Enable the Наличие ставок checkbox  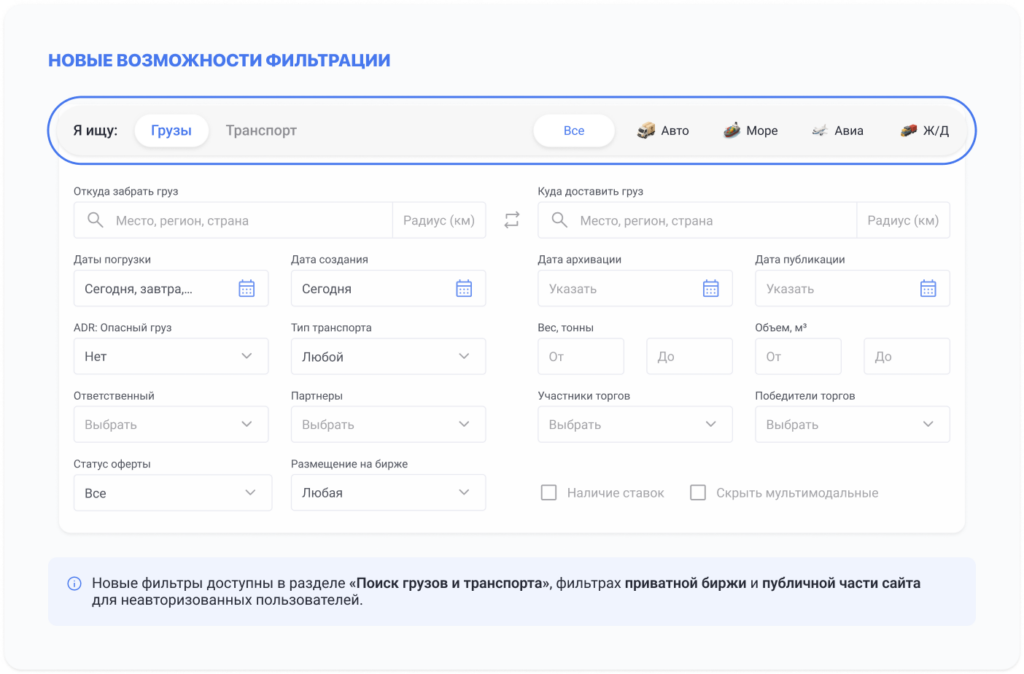[549, 492]
